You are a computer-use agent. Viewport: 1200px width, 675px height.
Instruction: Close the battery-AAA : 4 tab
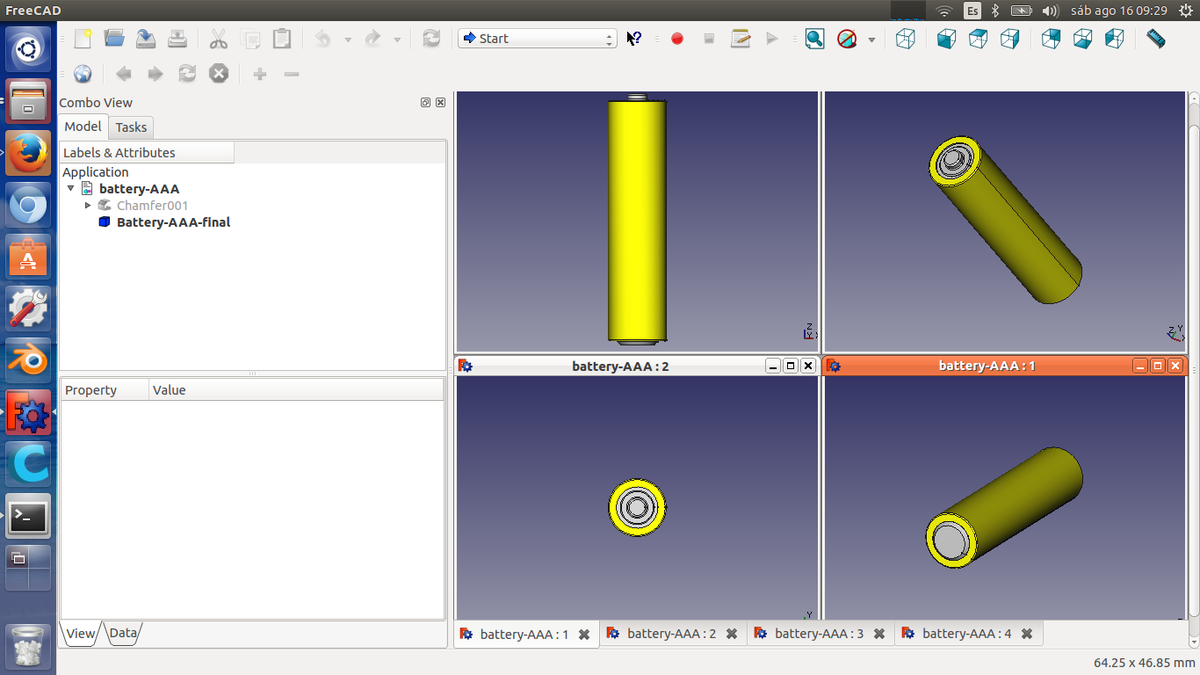1027,634
